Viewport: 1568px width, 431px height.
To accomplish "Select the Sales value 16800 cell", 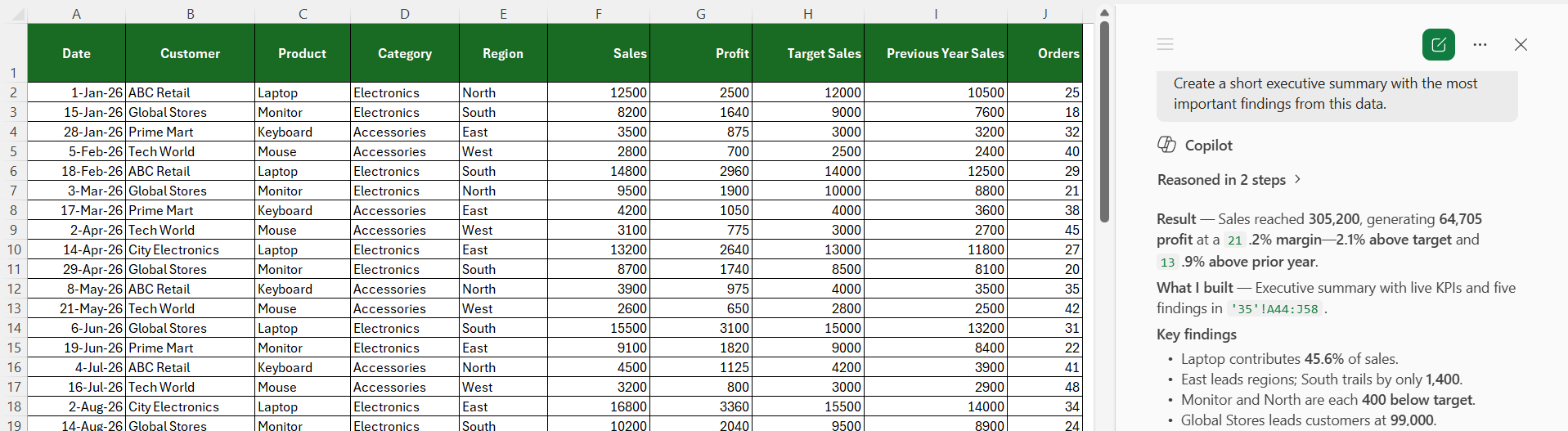I will click(x=599, y=406).
